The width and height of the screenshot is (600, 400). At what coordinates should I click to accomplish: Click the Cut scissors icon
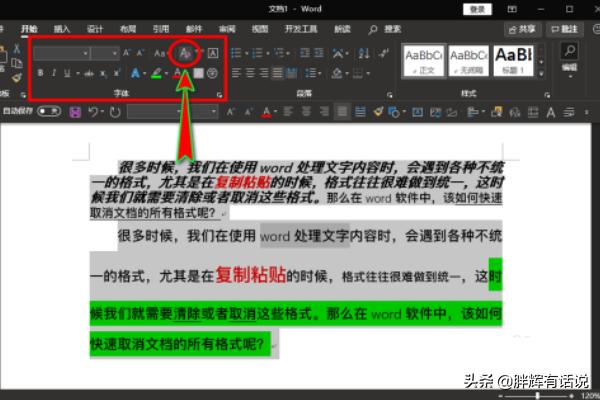(x=16, y=48)
